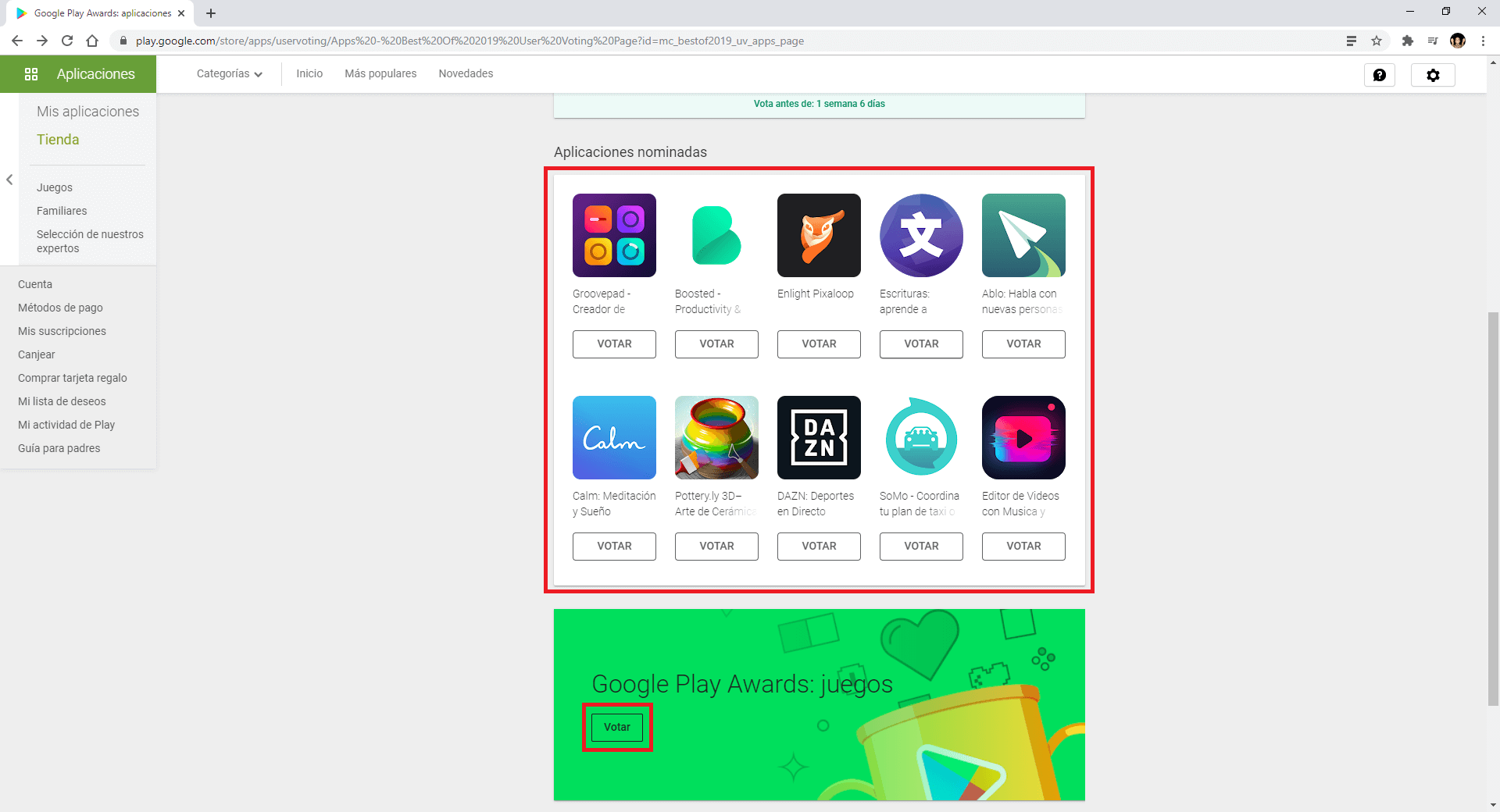Click the Aplicaciones grid icon
The height and width of the screenshot is (812, 1500).
pos(31,74)
